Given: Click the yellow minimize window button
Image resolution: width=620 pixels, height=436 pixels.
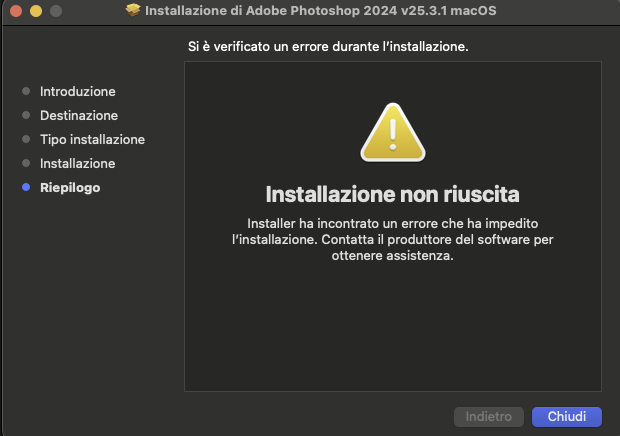Looking at the screenshot, I should point(36,11).
